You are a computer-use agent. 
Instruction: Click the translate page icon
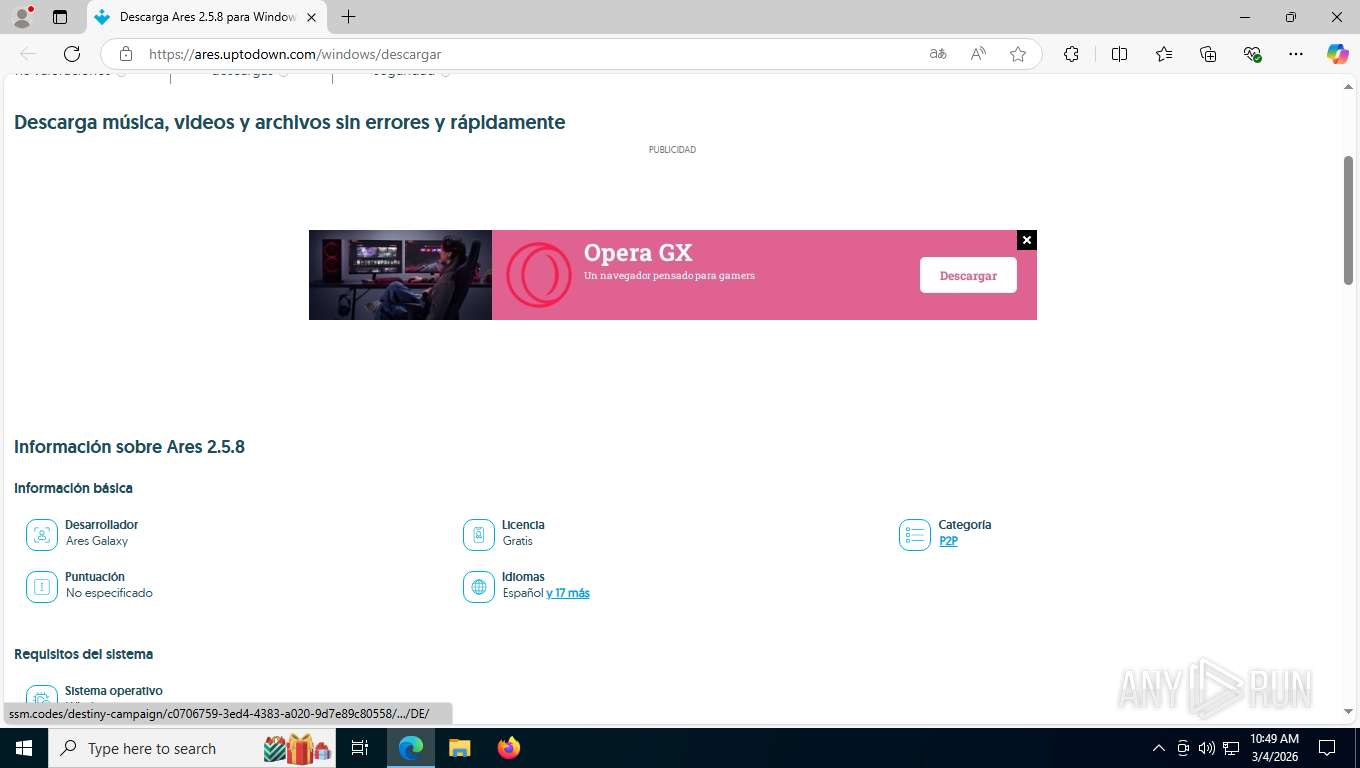click(938, 54)
